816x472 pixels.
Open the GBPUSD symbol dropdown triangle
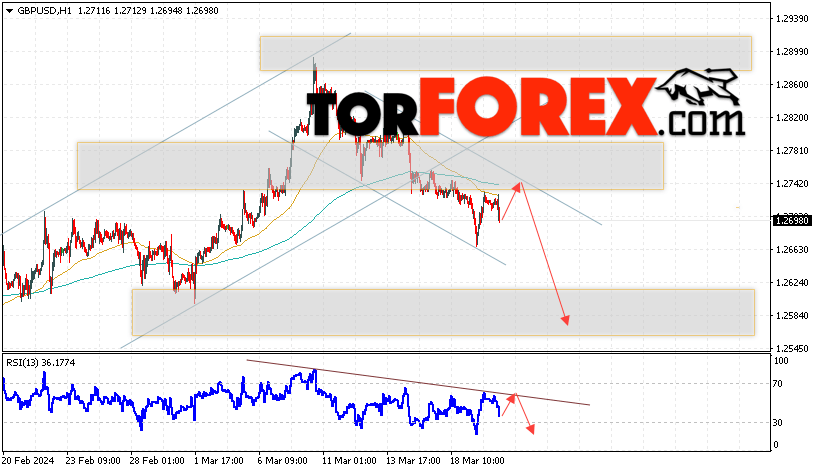9,10
